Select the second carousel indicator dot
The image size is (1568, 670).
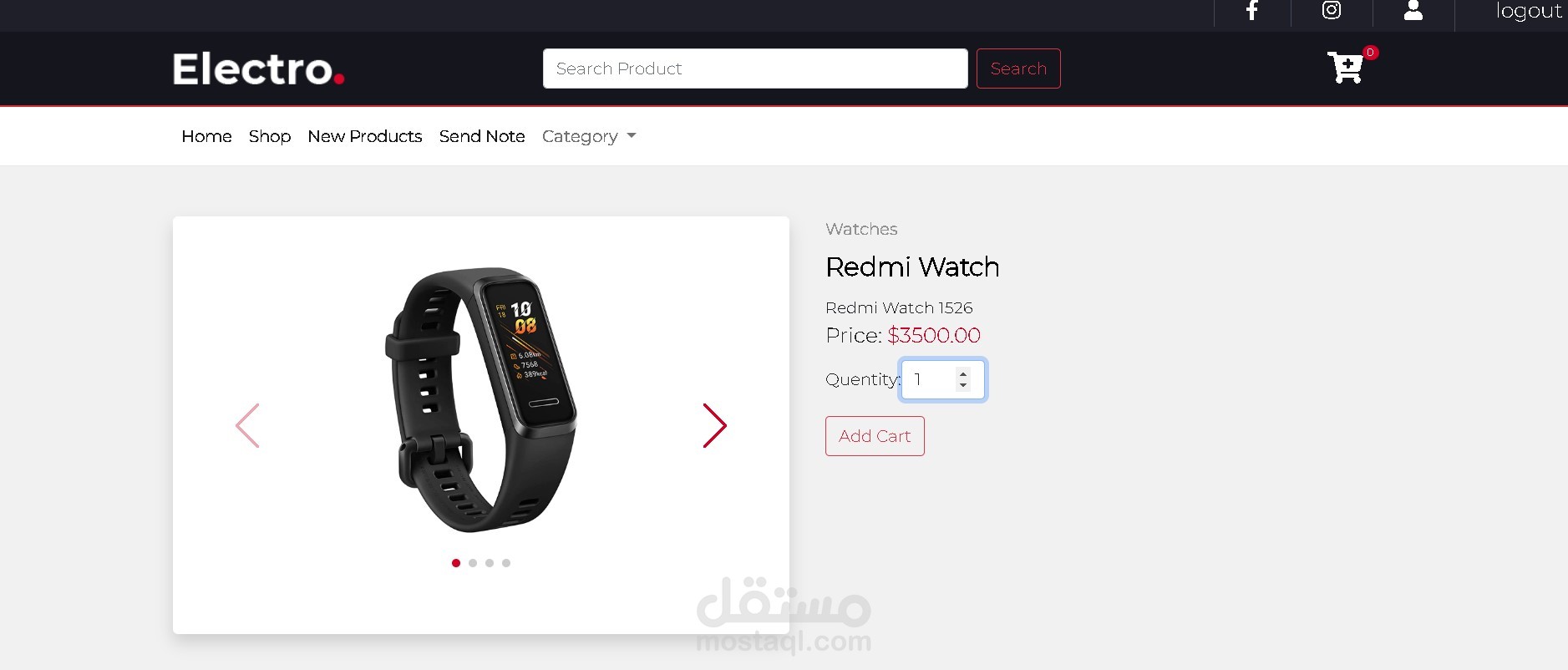click(473, 563)
